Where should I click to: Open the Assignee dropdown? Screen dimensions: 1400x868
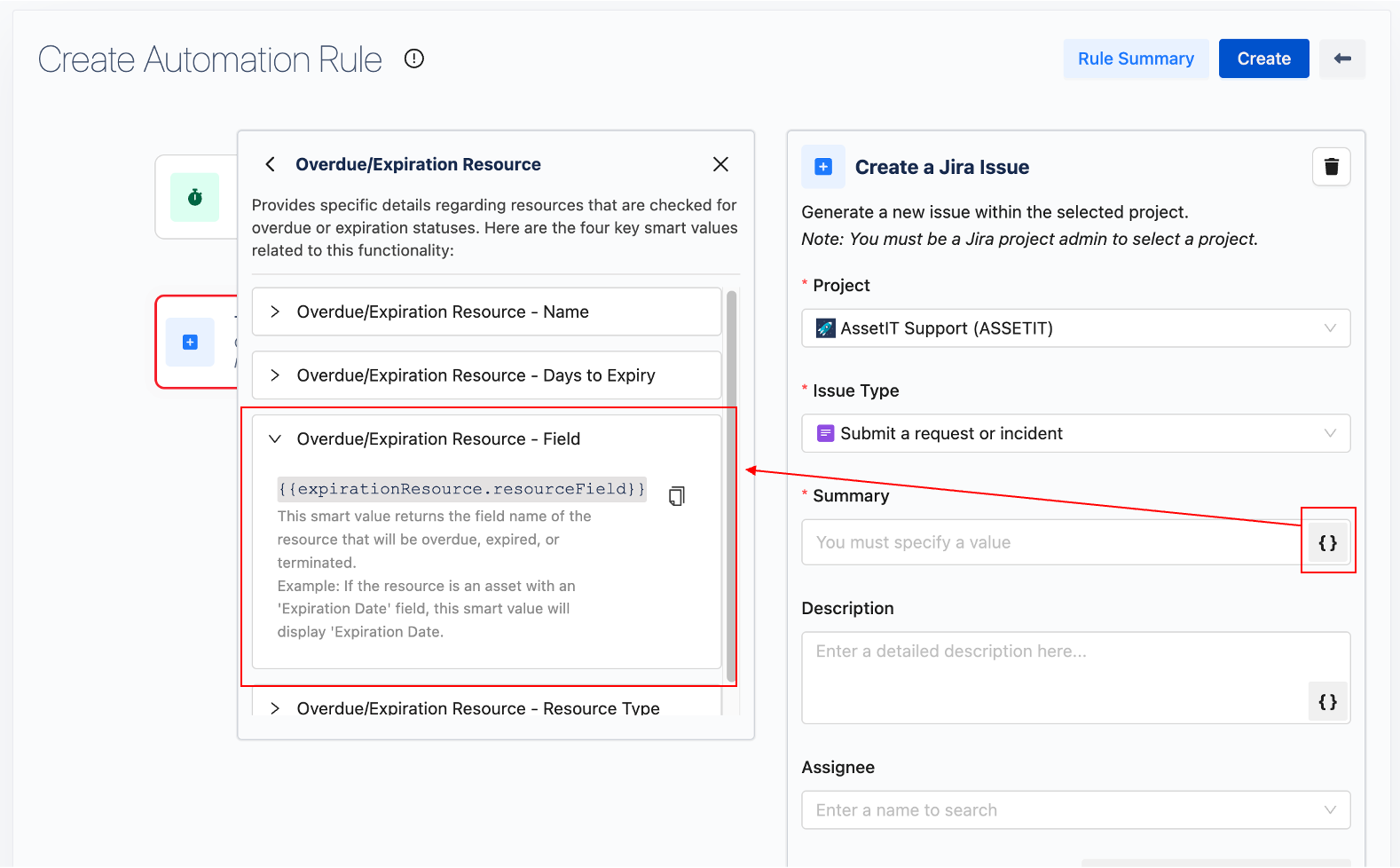click(1075, 810)
